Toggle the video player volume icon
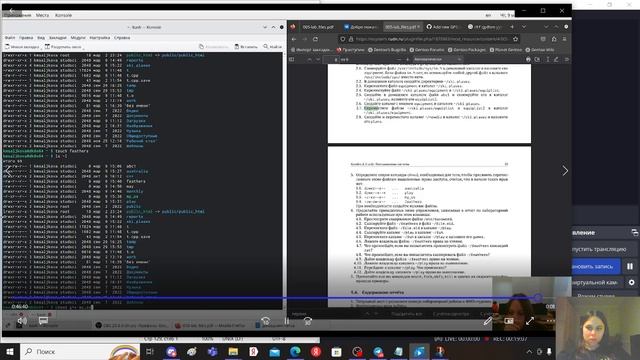The height and width of the screenshot is (360, 640). (x=22, y=321)
